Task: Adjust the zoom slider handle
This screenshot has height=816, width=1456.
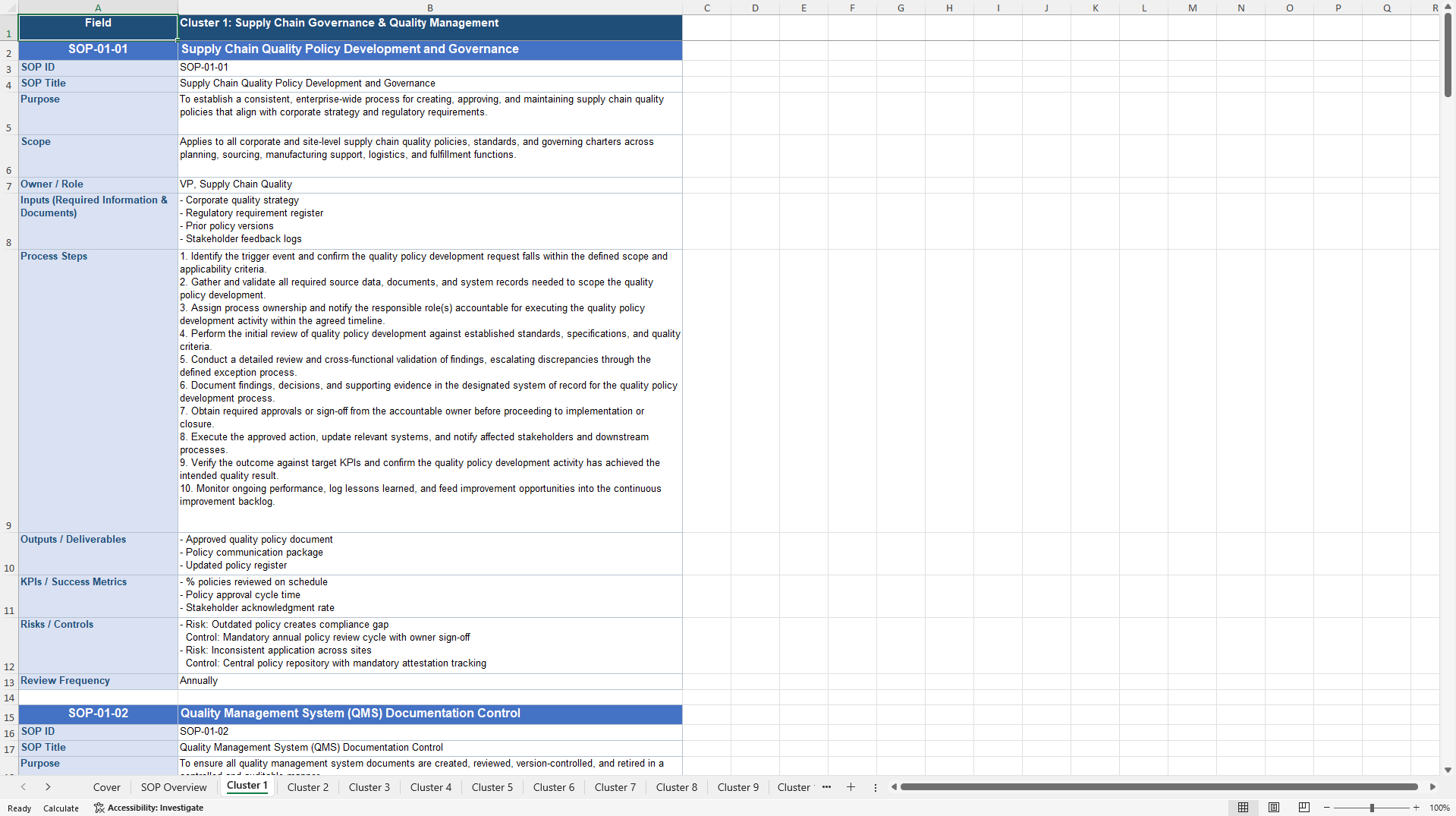Action: click(x=1372, y=808)
